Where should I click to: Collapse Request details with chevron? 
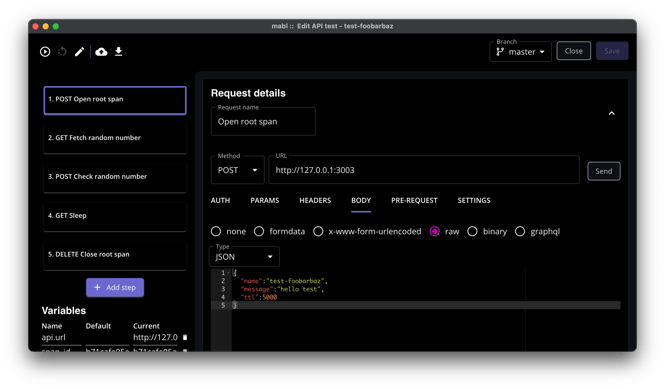[612, 113]
